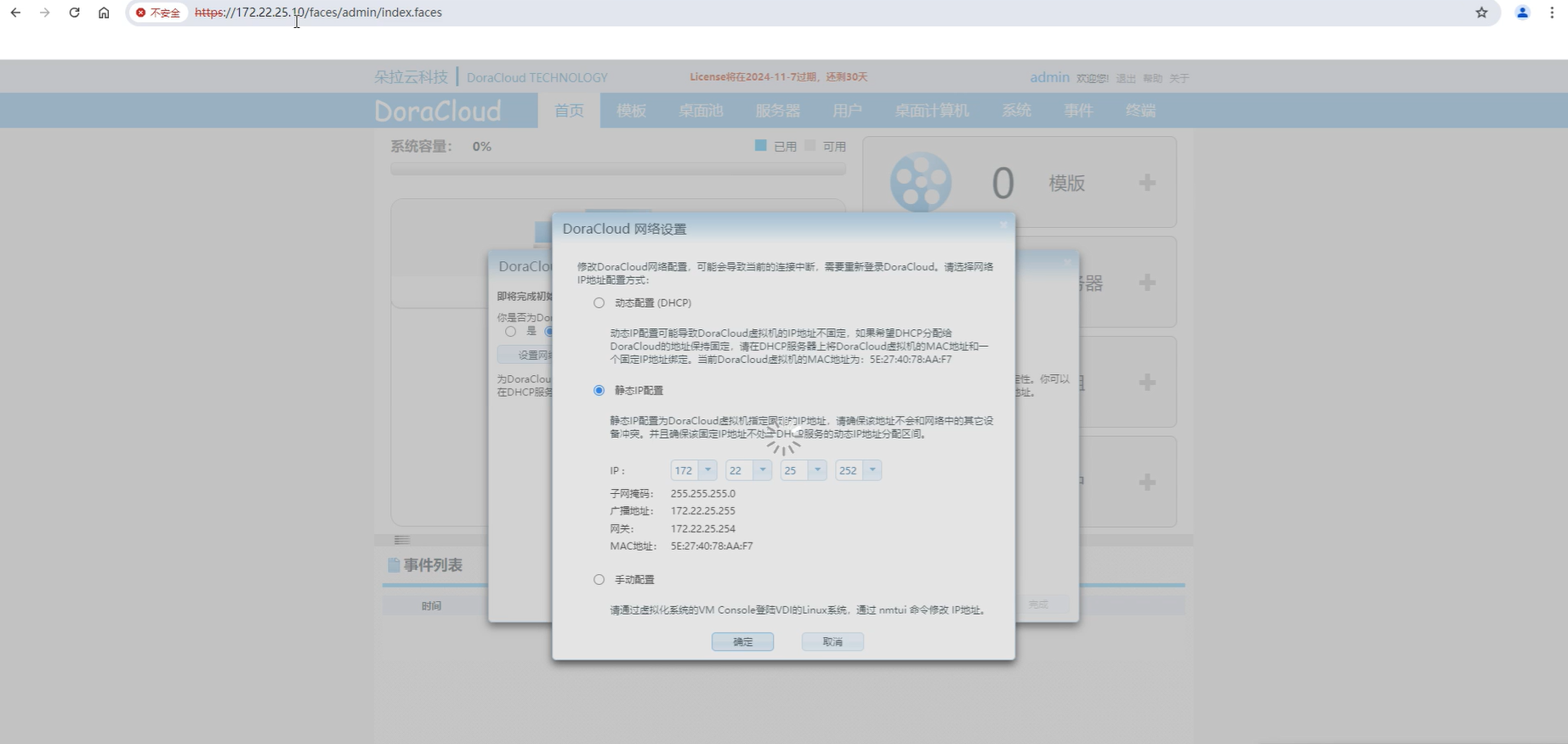Viewport: 1568px width, 744px height.
Task: Add a new 模版 with plus icon
Action: (1147, 182)
